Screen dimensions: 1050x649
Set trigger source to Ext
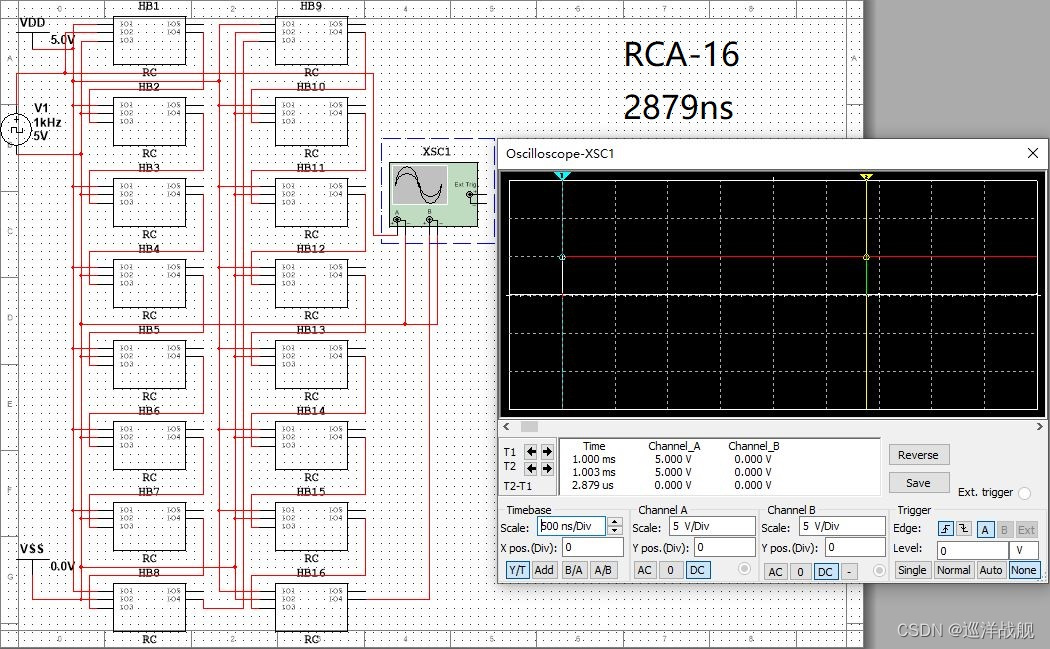pyautogui.click(x=1027, y=530)
